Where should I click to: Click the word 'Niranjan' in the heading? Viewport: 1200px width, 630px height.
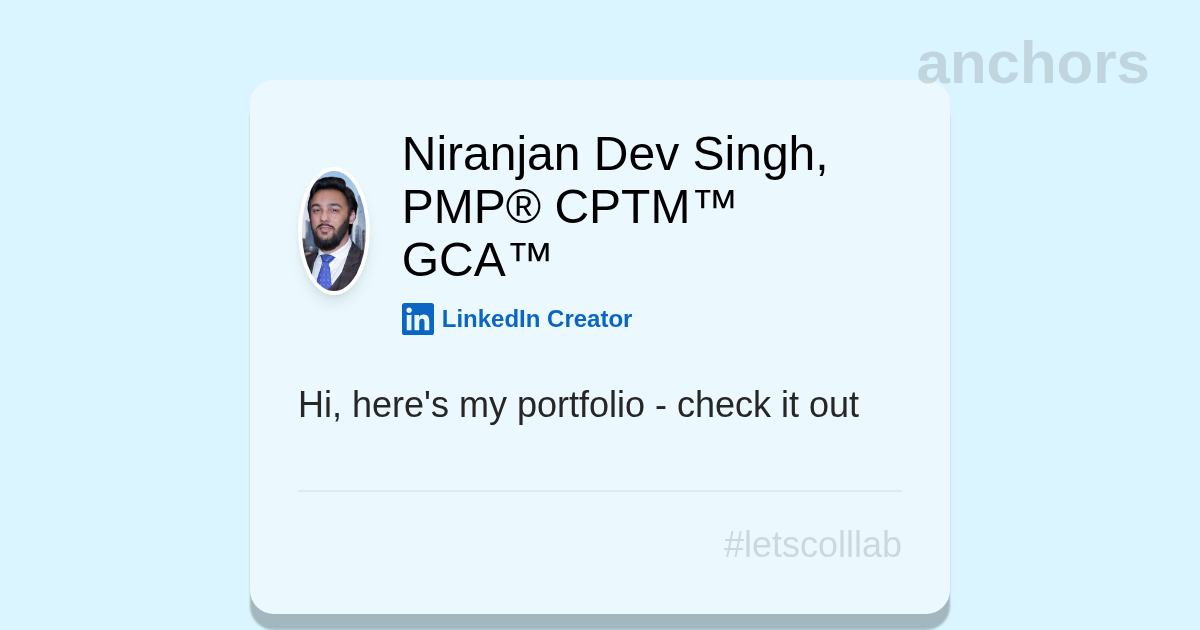490,154
